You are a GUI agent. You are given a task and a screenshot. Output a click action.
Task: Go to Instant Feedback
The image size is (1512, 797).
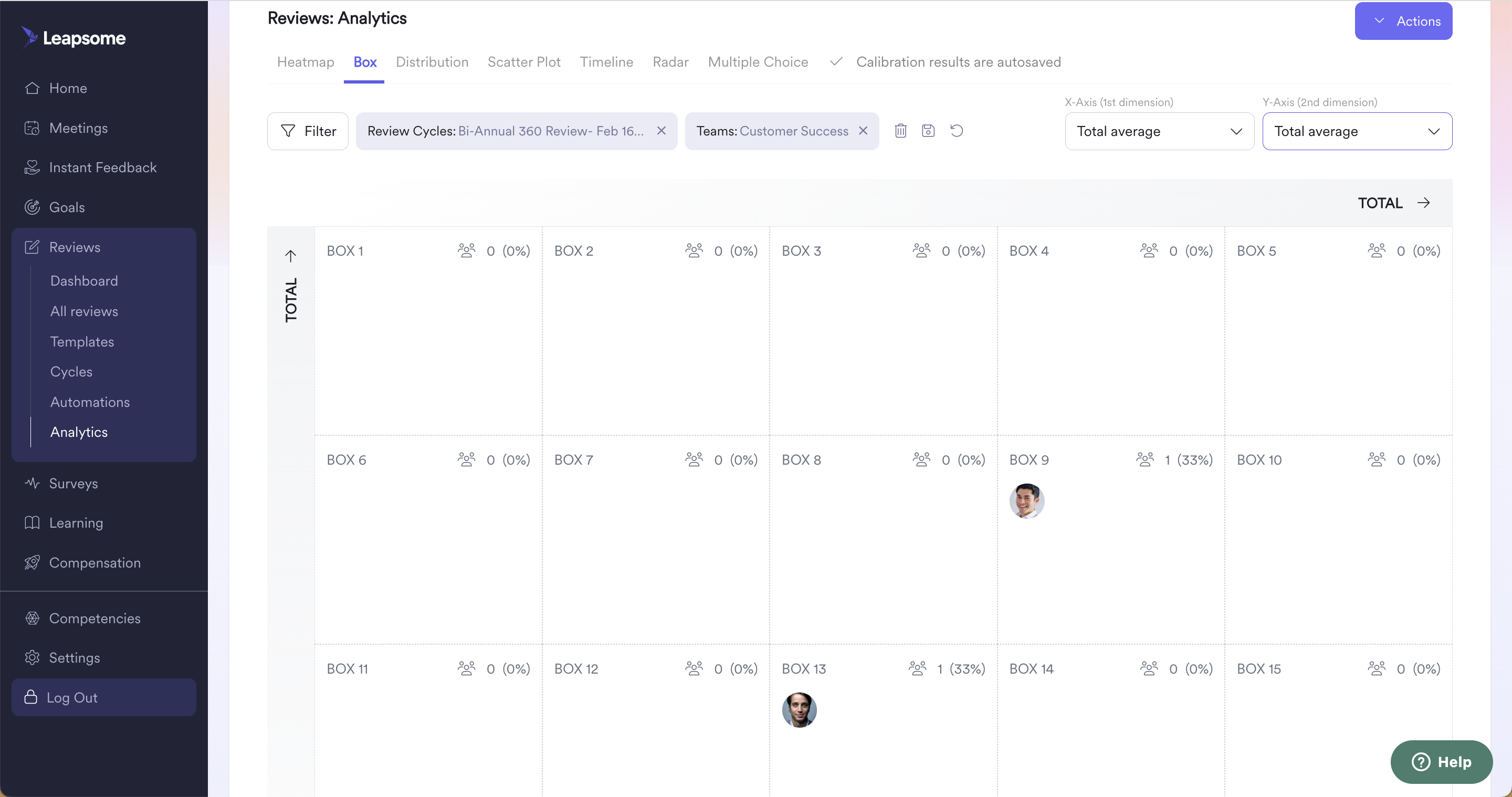tap(103, 167)
